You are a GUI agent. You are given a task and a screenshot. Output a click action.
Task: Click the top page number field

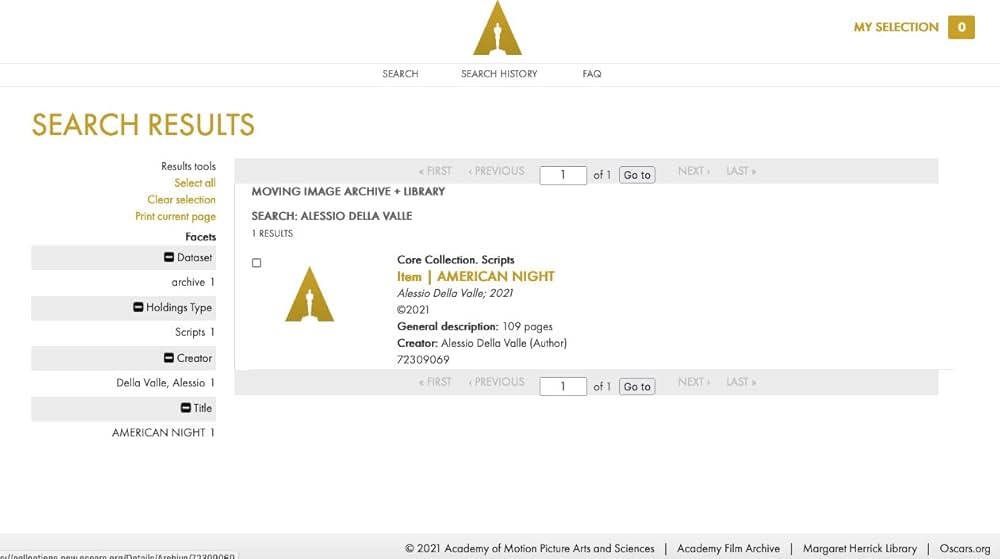click(x=563, y=175)
